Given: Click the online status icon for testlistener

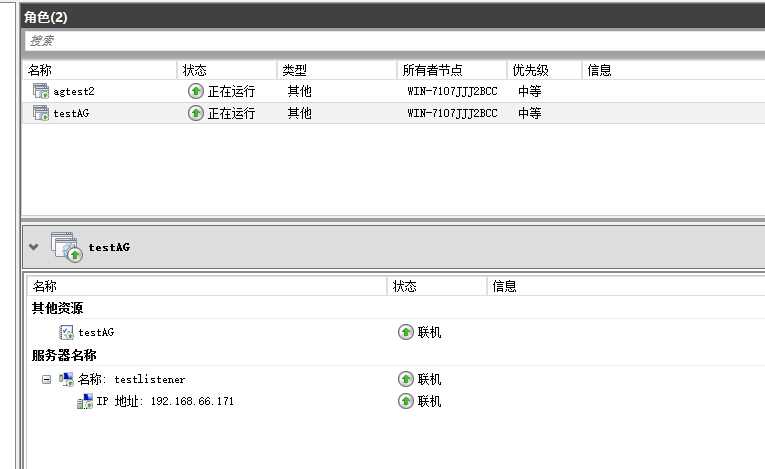Looking at the screenshot, I should click(x=405, y=379).
